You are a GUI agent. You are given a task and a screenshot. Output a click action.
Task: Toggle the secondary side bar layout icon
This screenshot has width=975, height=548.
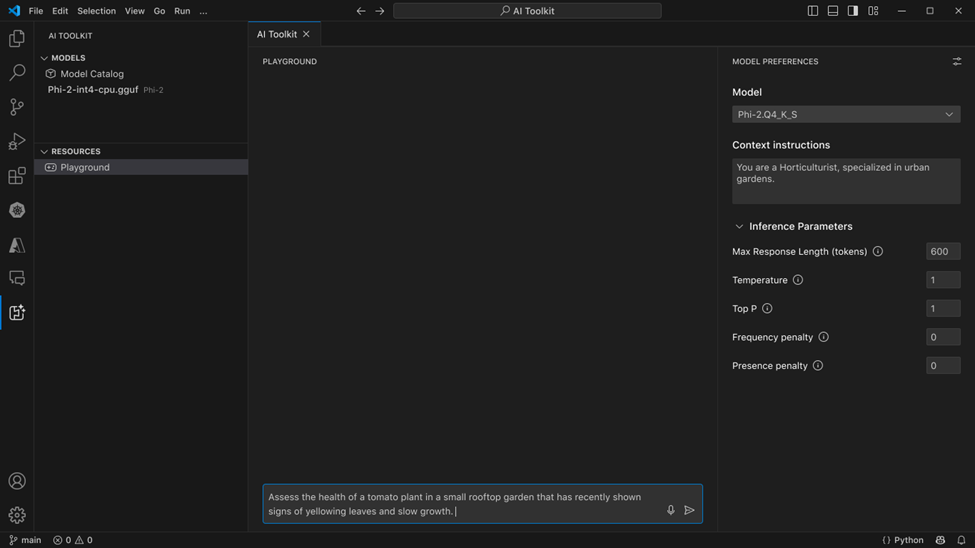853,11
